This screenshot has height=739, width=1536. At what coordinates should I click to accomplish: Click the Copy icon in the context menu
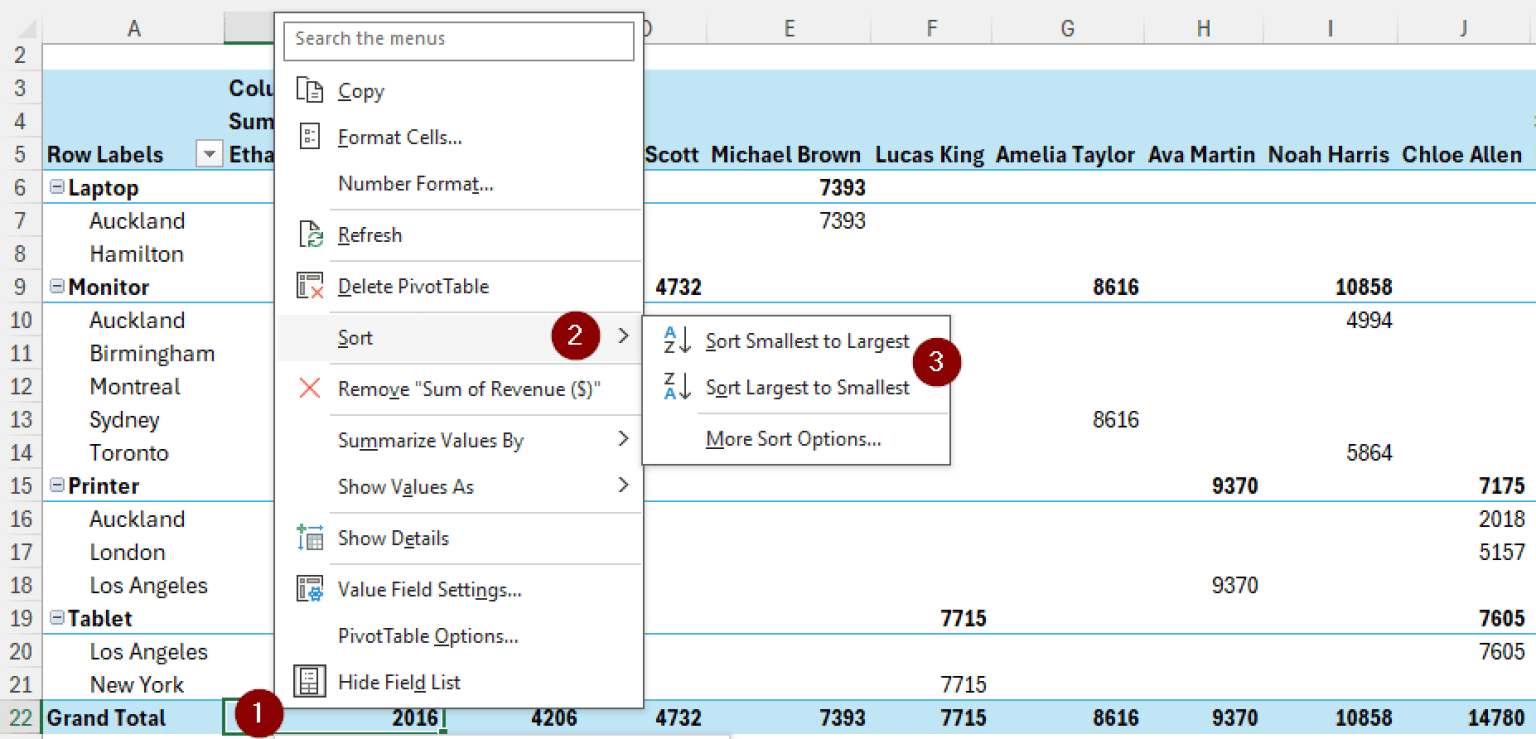coord(311,90)
